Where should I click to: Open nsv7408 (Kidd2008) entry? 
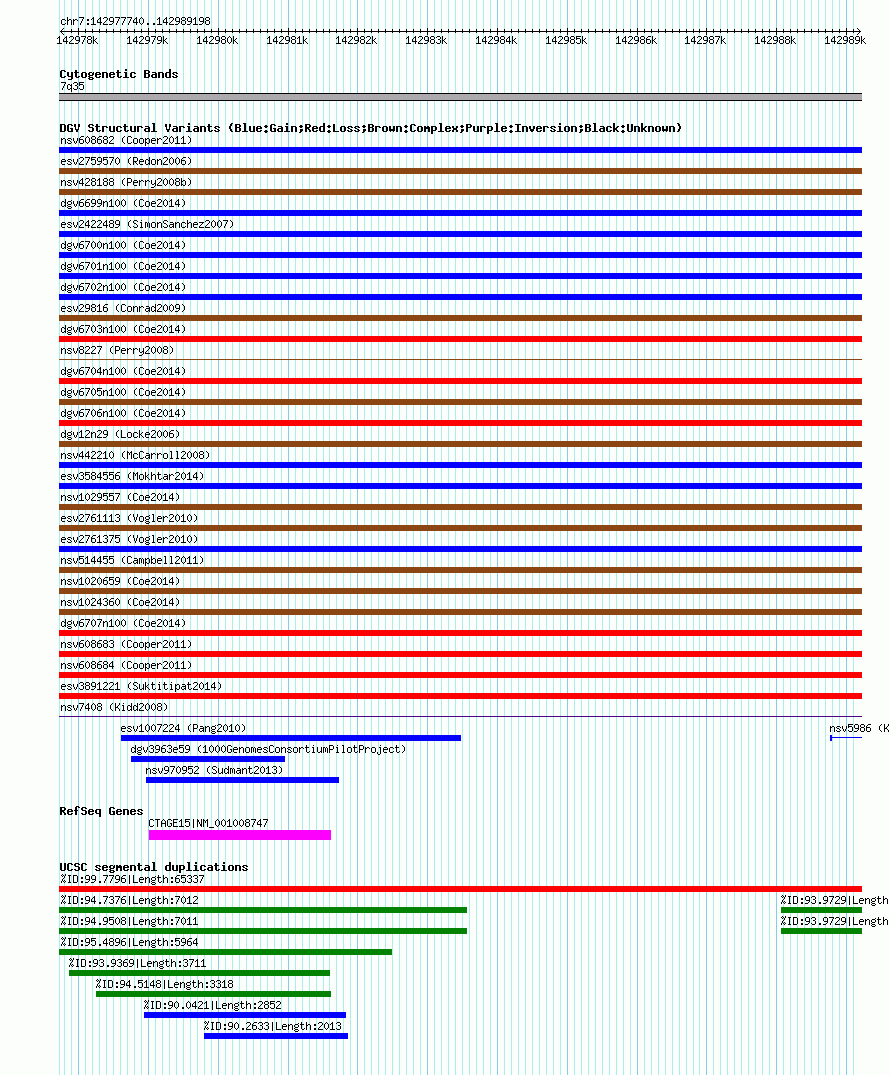point(115,707)
